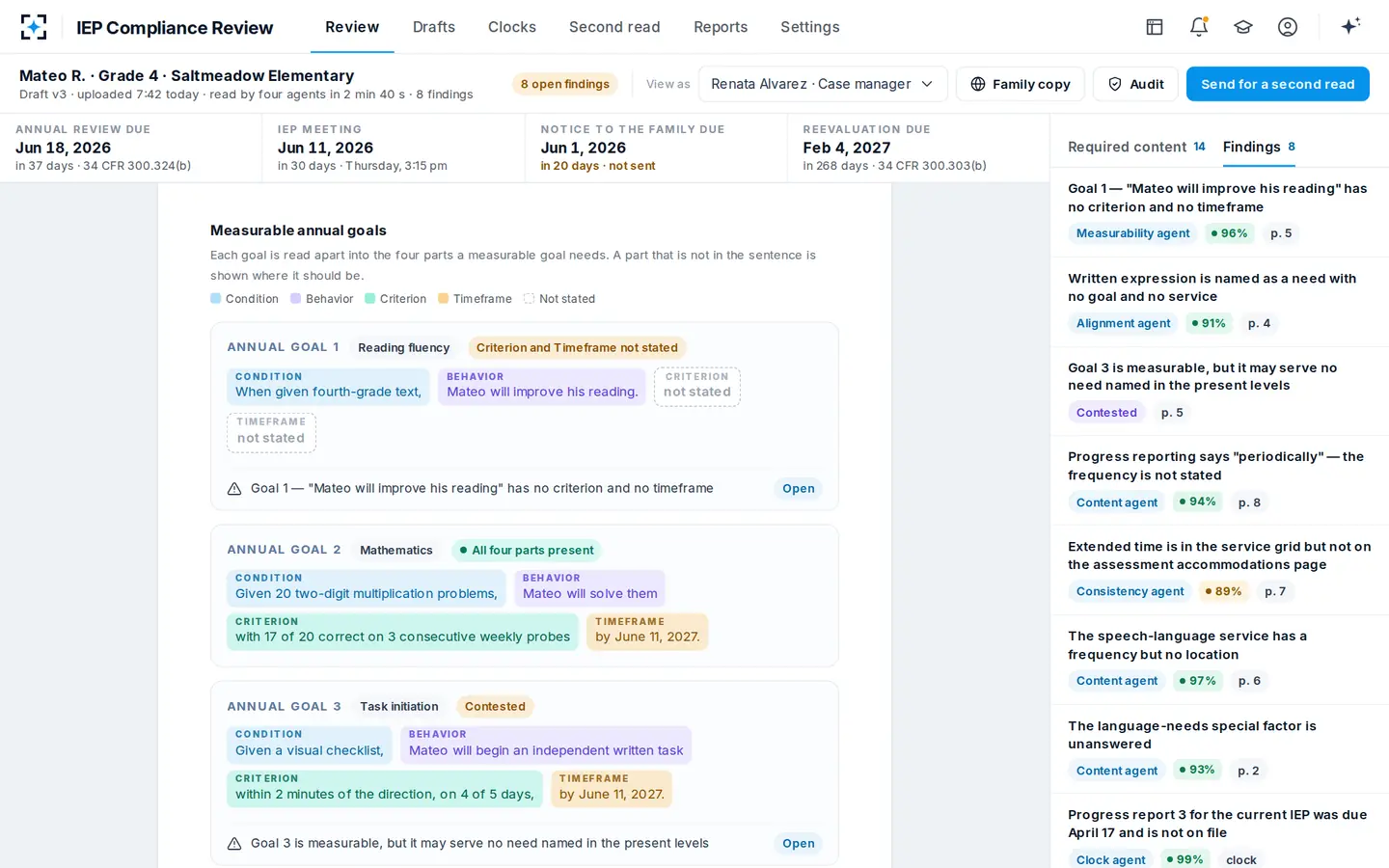
Task: Click the All four parts present badge
Action: (526, 551)
